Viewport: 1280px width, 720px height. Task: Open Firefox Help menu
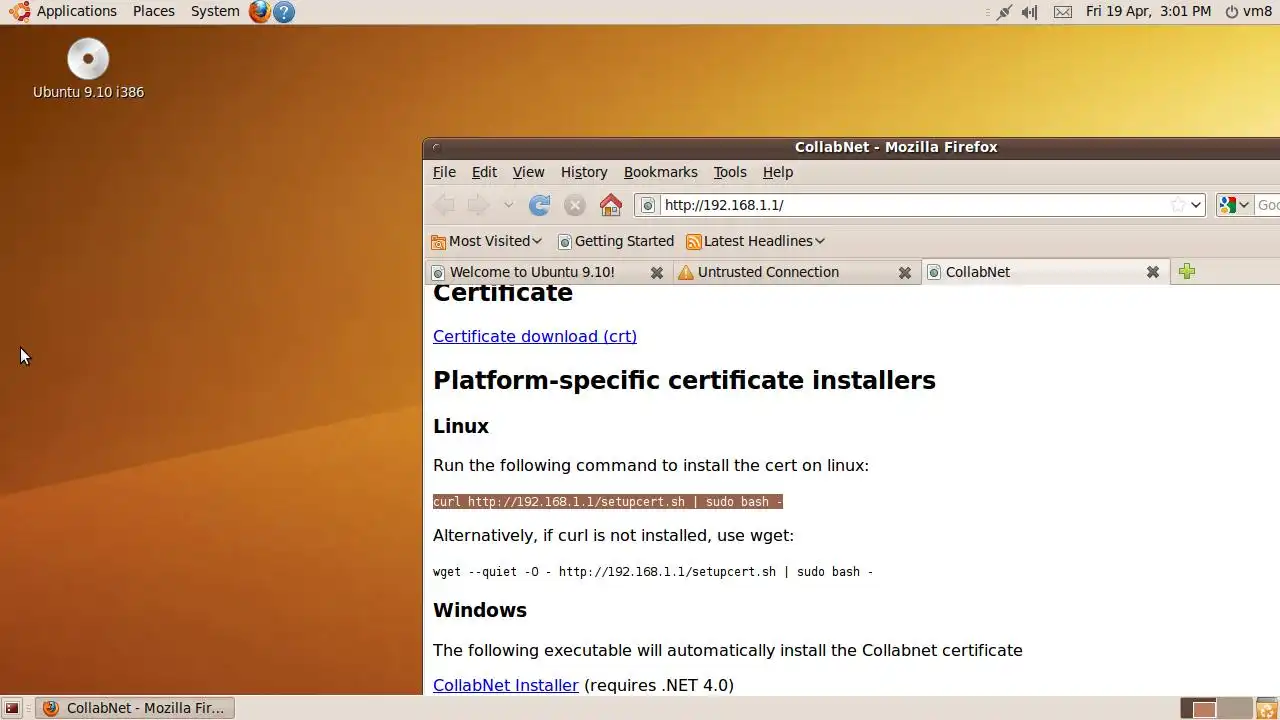(778, 172)
